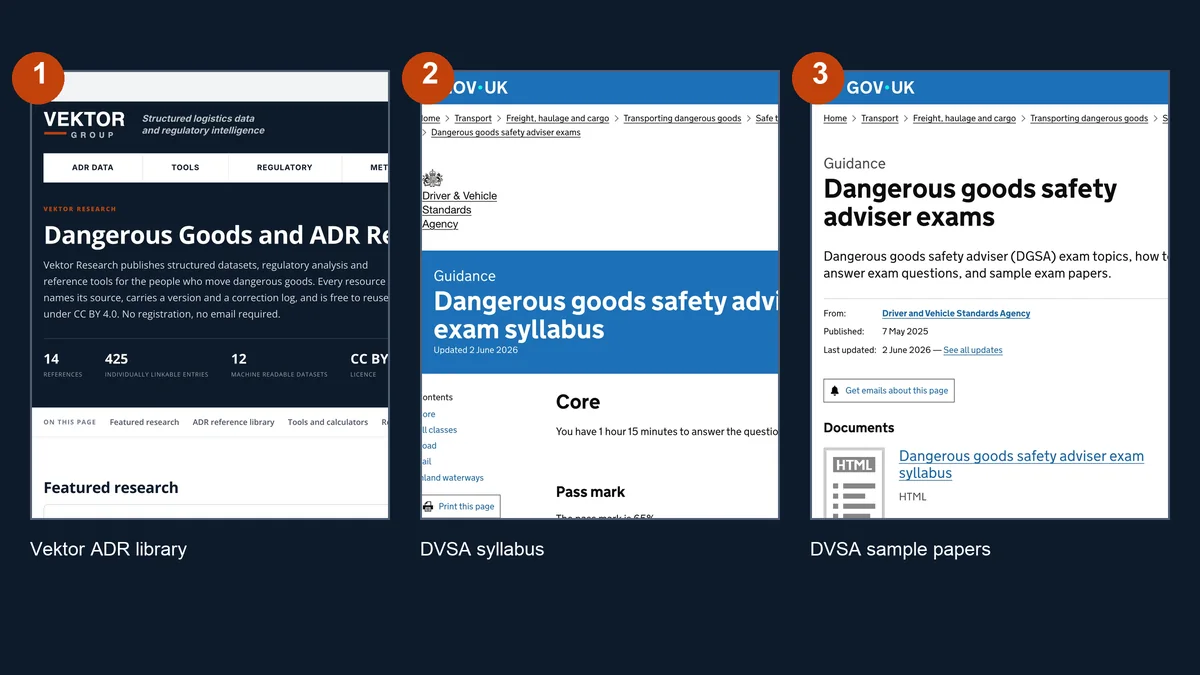
Task: Open the HTML document thumbnail icon
Action: pyautogui.click(x=853, y=483)
